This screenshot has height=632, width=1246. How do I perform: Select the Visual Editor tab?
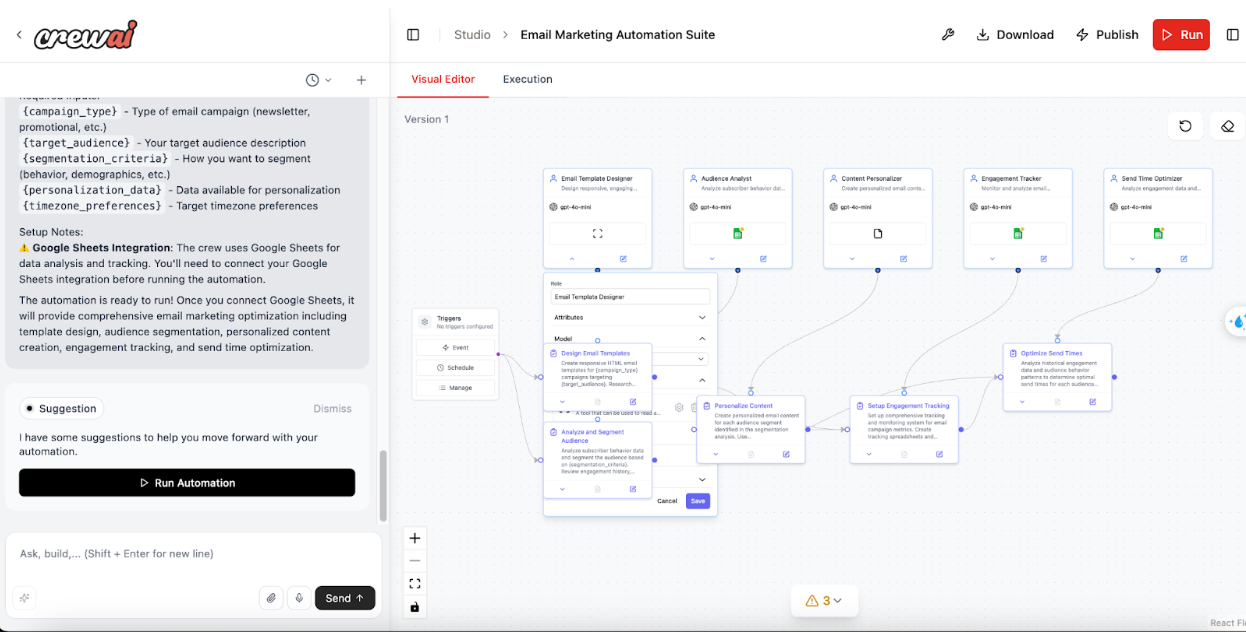tap(443, 79)
